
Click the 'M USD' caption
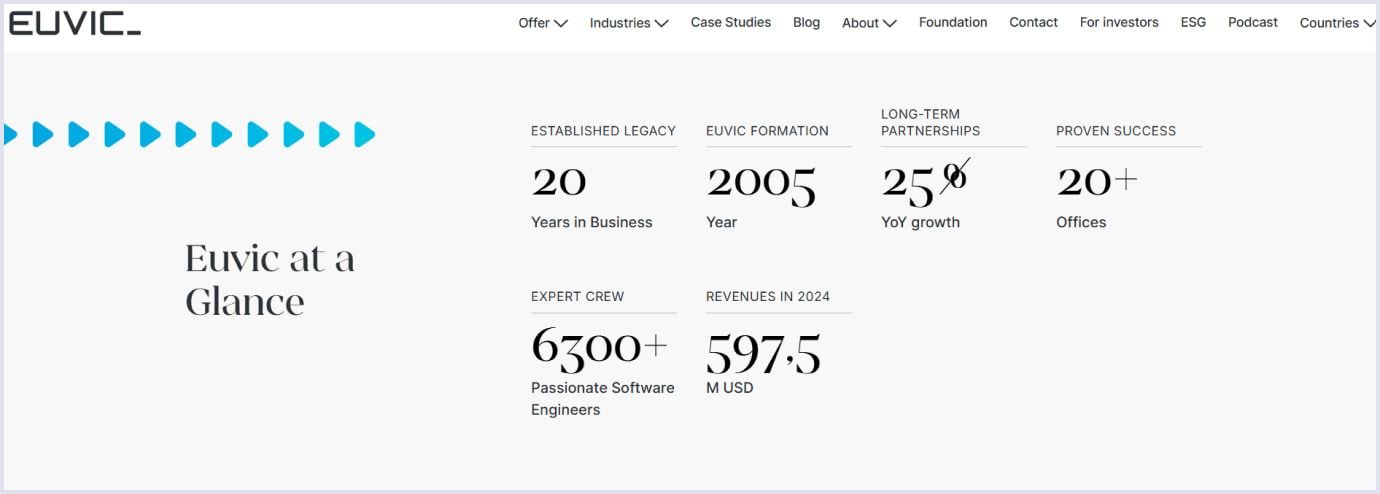point(730,387)
